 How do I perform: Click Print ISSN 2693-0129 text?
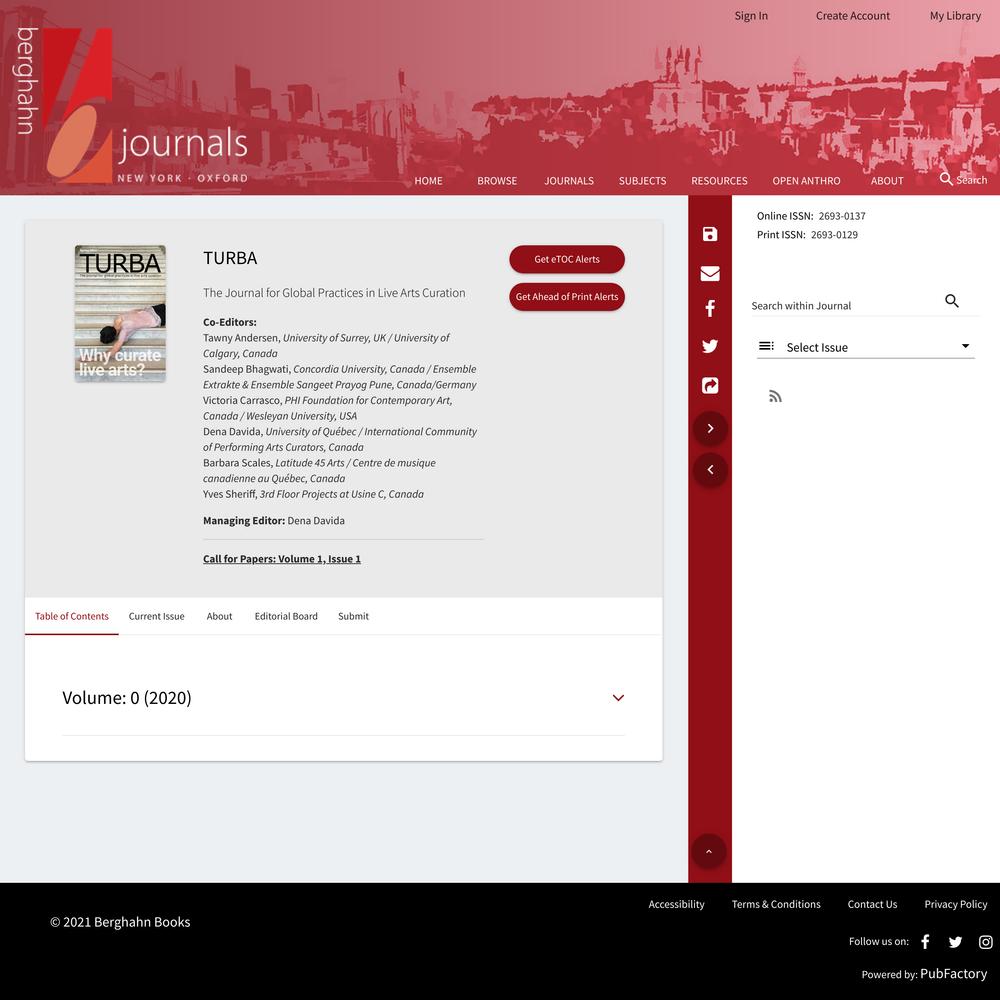(x=807, y=235)
